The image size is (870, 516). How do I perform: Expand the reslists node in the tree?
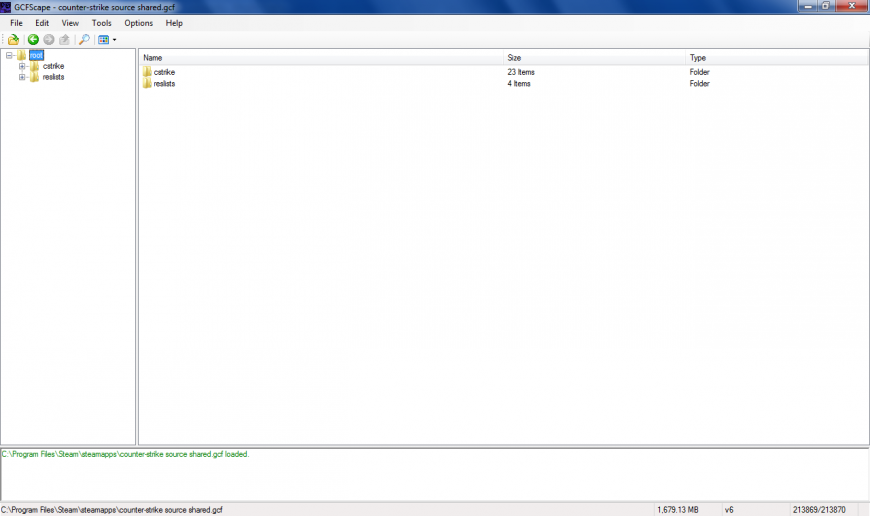tap(22, 77)
